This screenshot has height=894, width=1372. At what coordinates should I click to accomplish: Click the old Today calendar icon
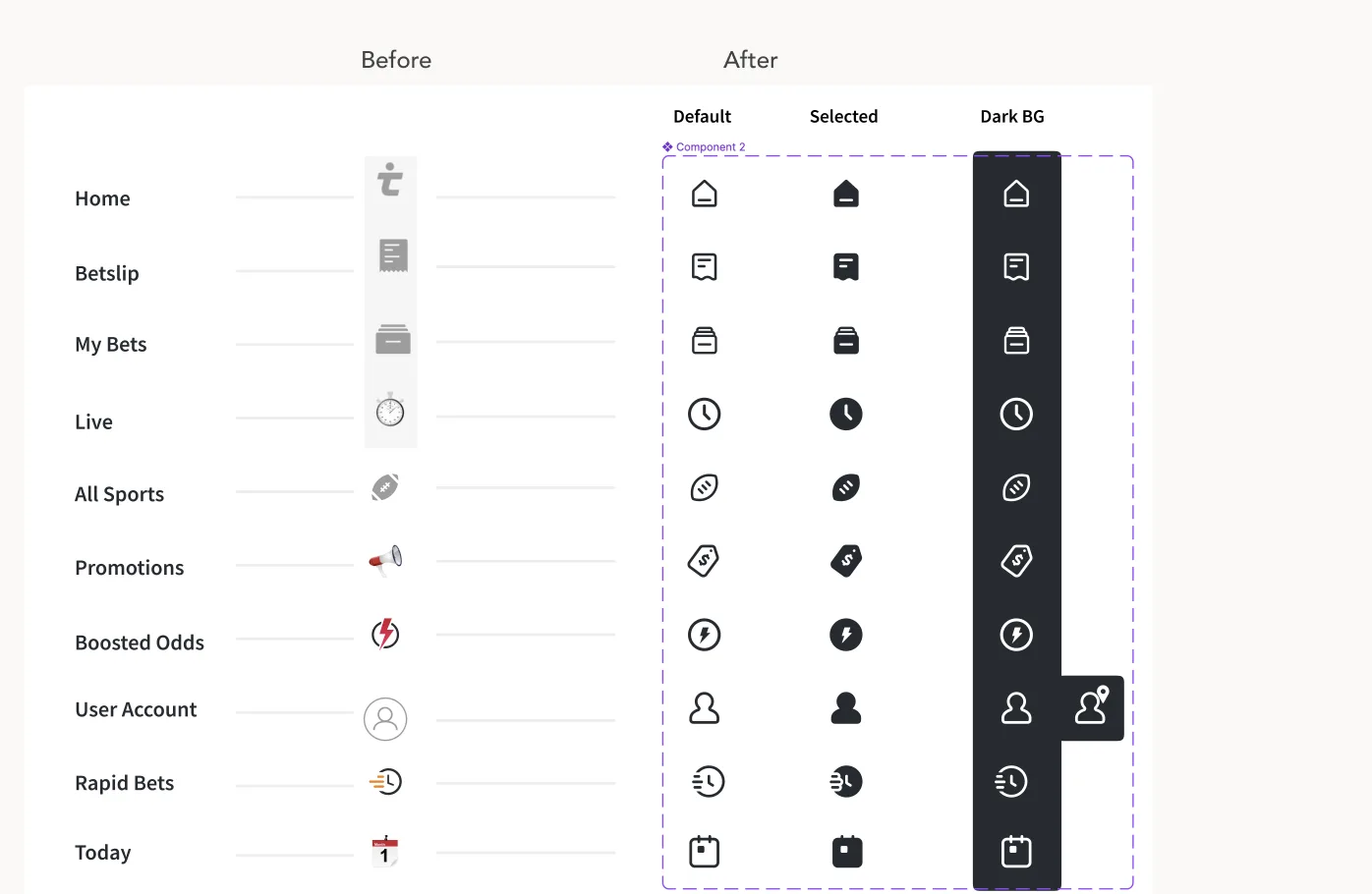384,852
